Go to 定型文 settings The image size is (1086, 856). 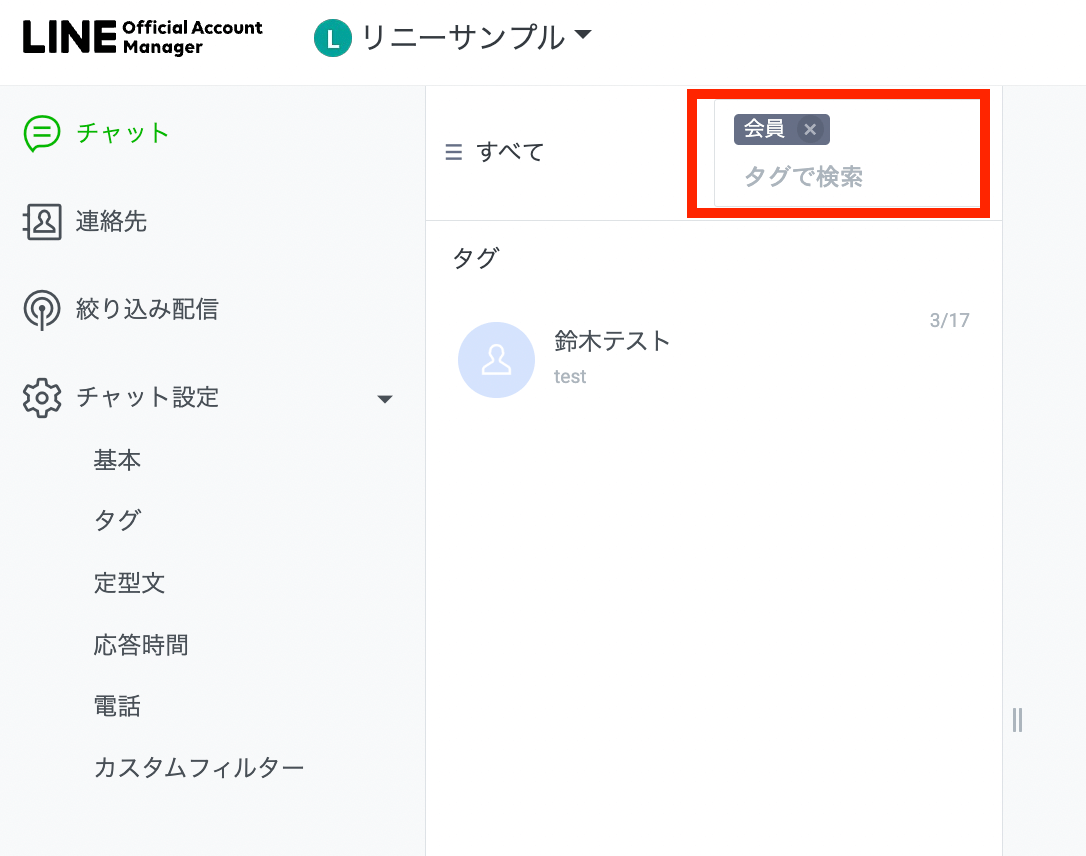tap(129, 583)
